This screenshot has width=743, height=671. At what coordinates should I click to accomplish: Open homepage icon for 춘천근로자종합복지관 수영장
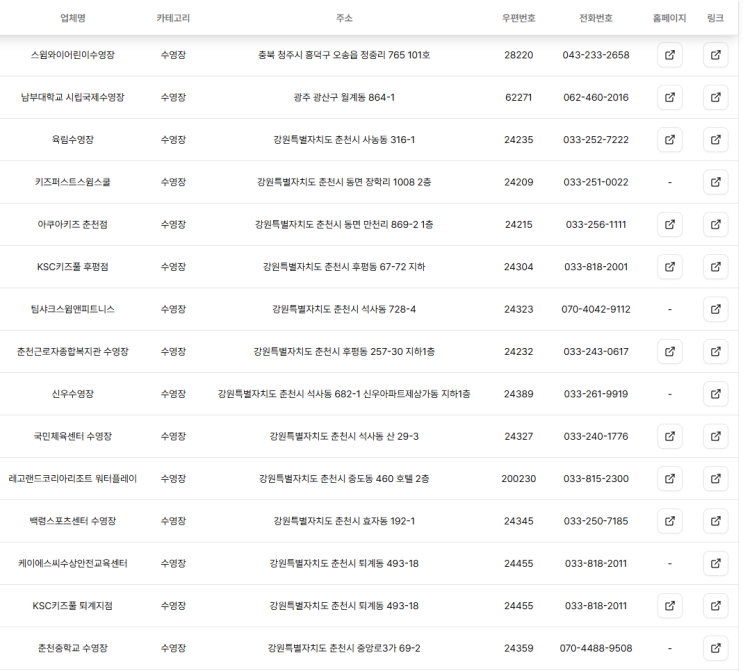(670, 352)
